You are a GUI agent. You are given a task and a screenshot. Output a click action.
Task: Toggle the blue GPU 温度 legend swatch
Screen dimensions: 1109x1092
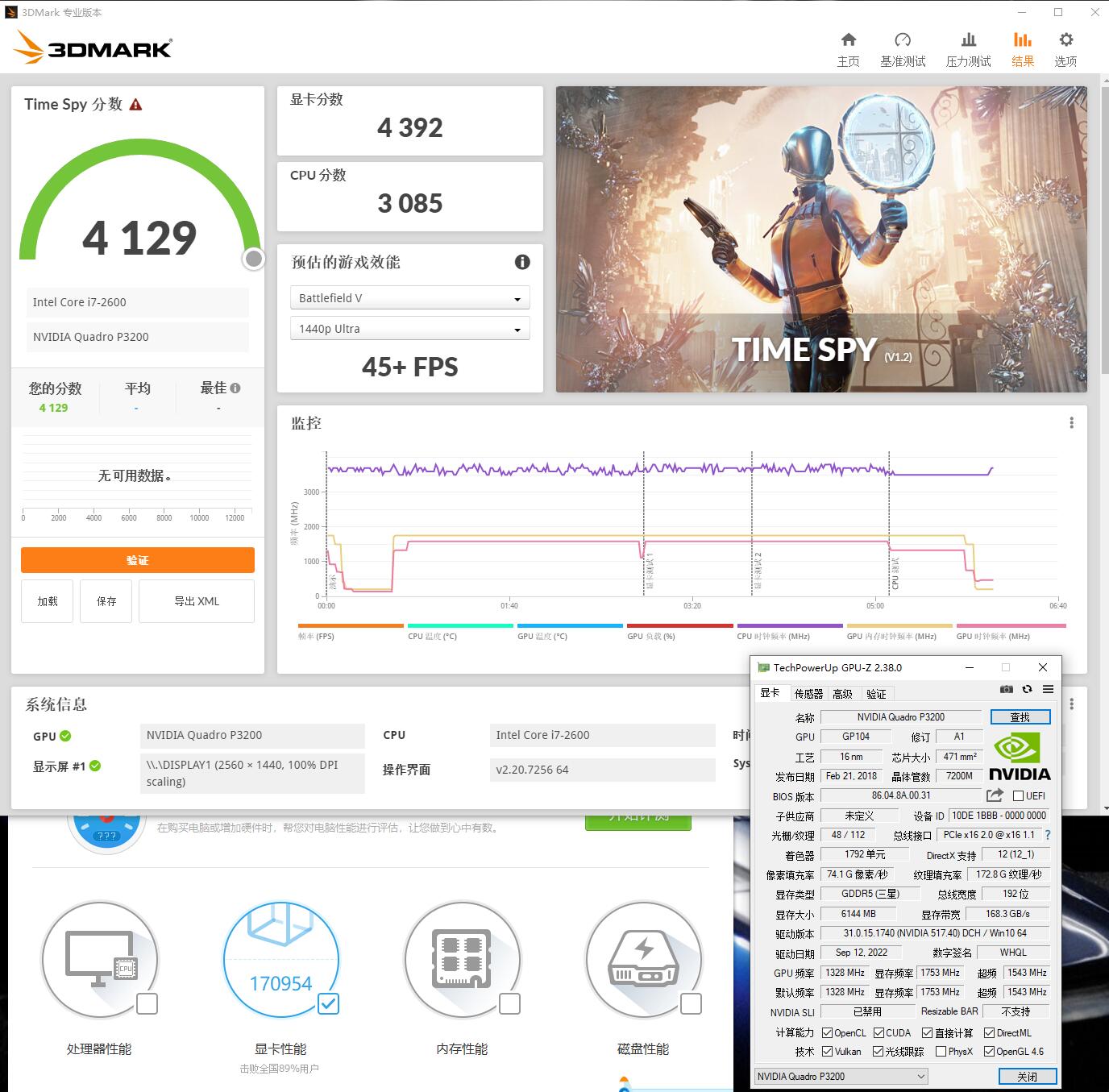tap(570, 625)
